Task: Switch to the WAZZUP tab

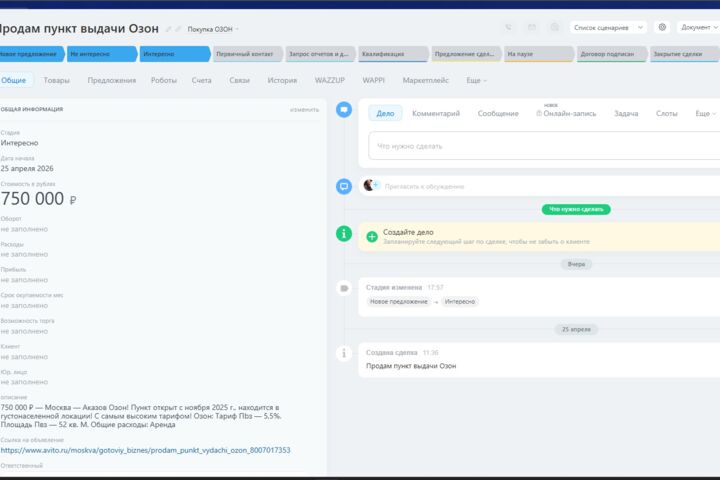Action: [x=330, y=80]
